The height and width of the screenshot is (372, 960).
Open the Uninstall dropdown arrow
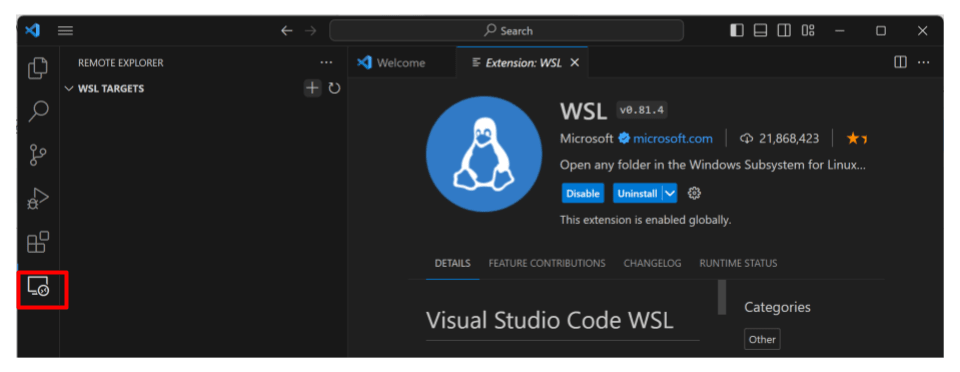[670, 193]
